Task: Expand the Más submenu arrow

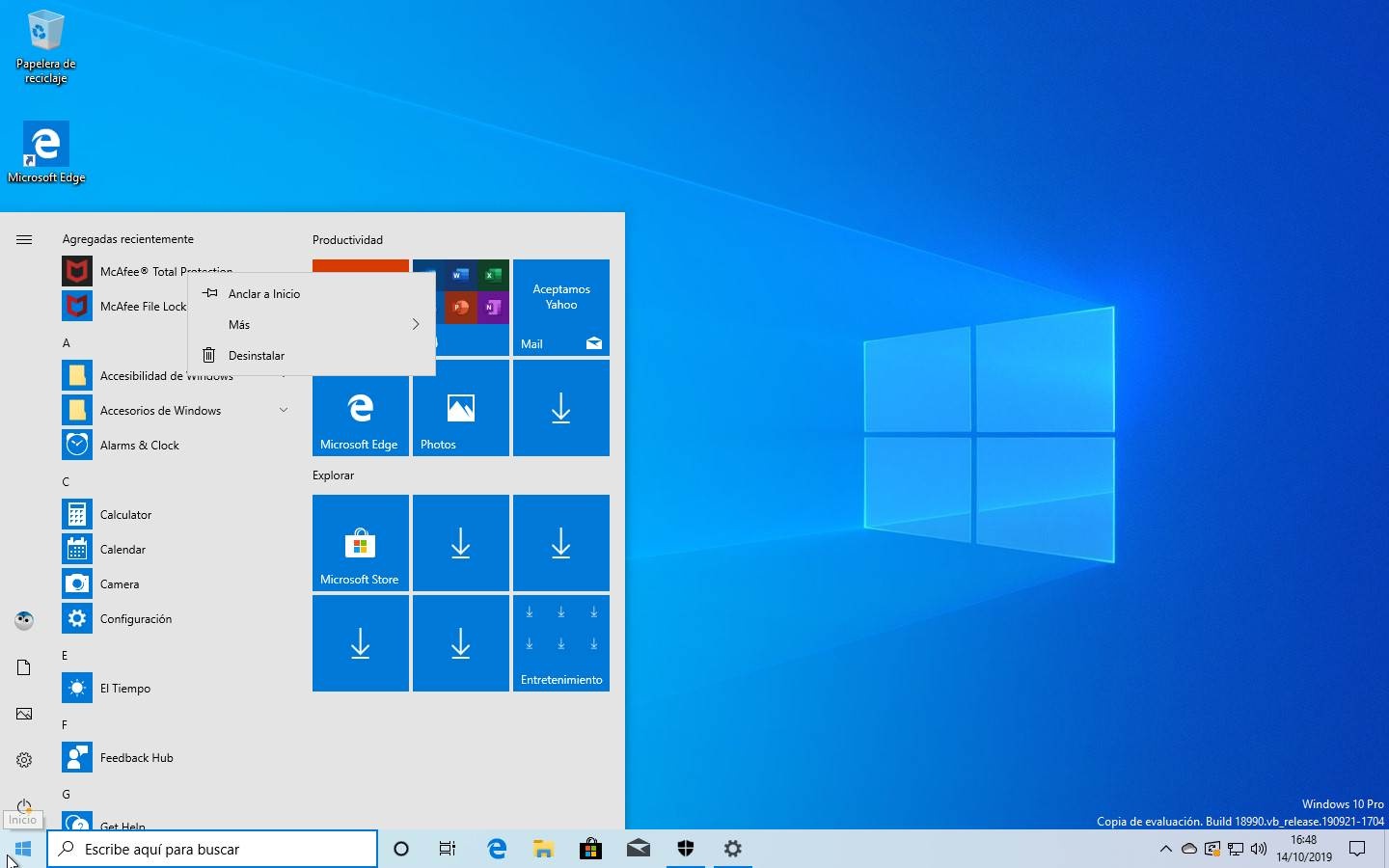Action: coord(416,324)
